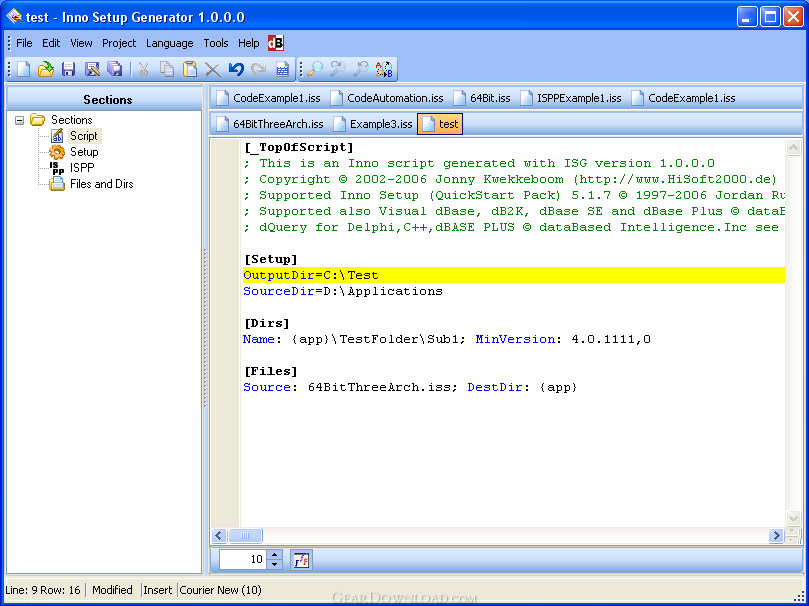809x606 pixels.
Task: Switch to the 64BitThreeArch.iss tab
Action: (270, 124)
